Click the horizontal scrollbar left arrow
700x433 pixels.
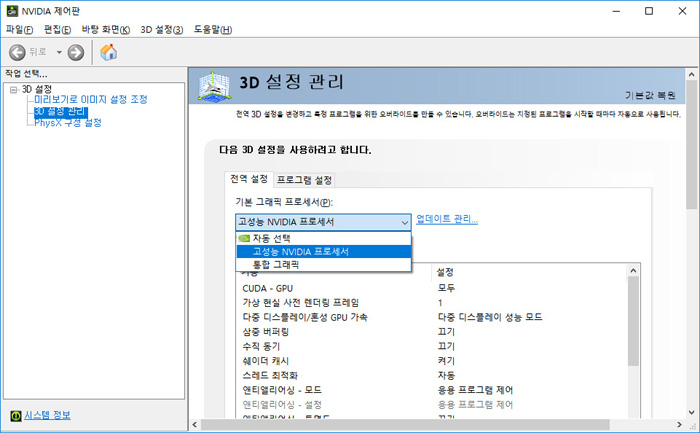coord(195,424)
